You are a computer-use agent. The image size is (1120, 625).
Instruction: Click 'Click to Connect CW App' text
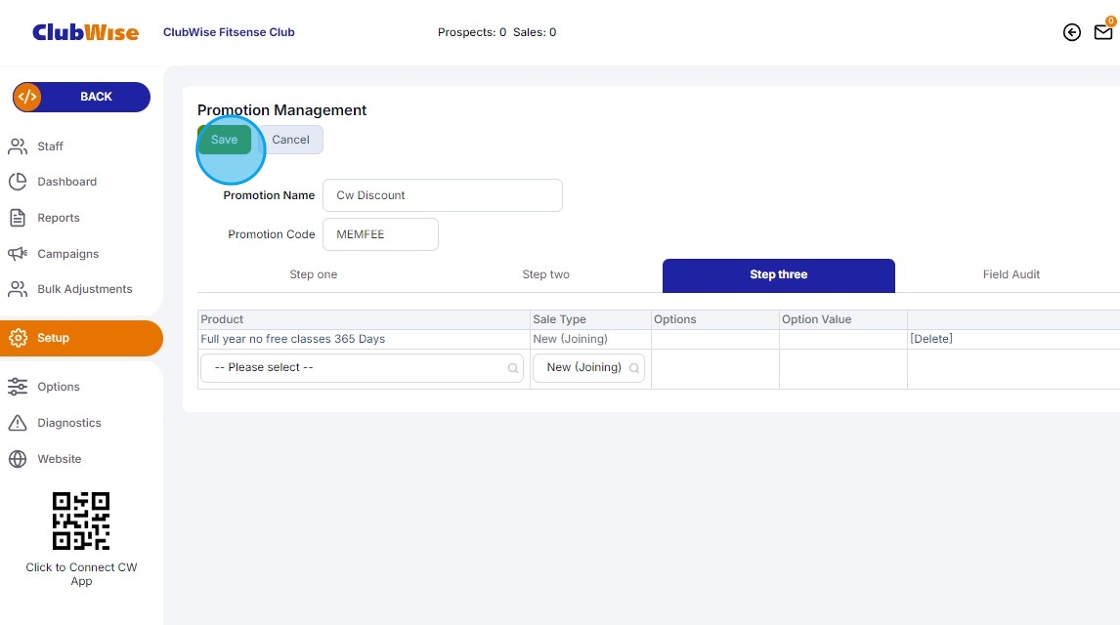pyautogui.click(x=81, y=574)
